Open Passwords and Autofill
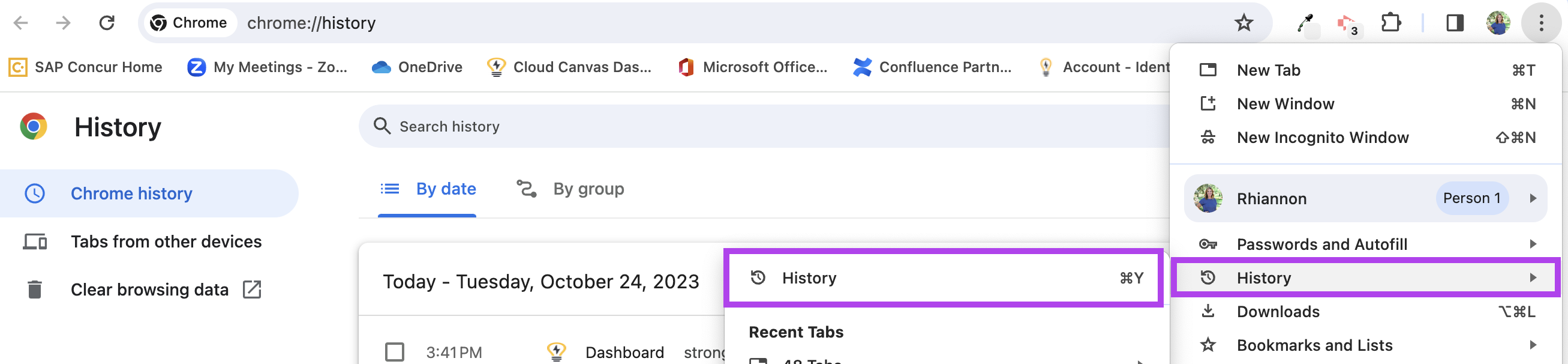Viewport: 1568px width, 364px height. (x=1366, y=244)
